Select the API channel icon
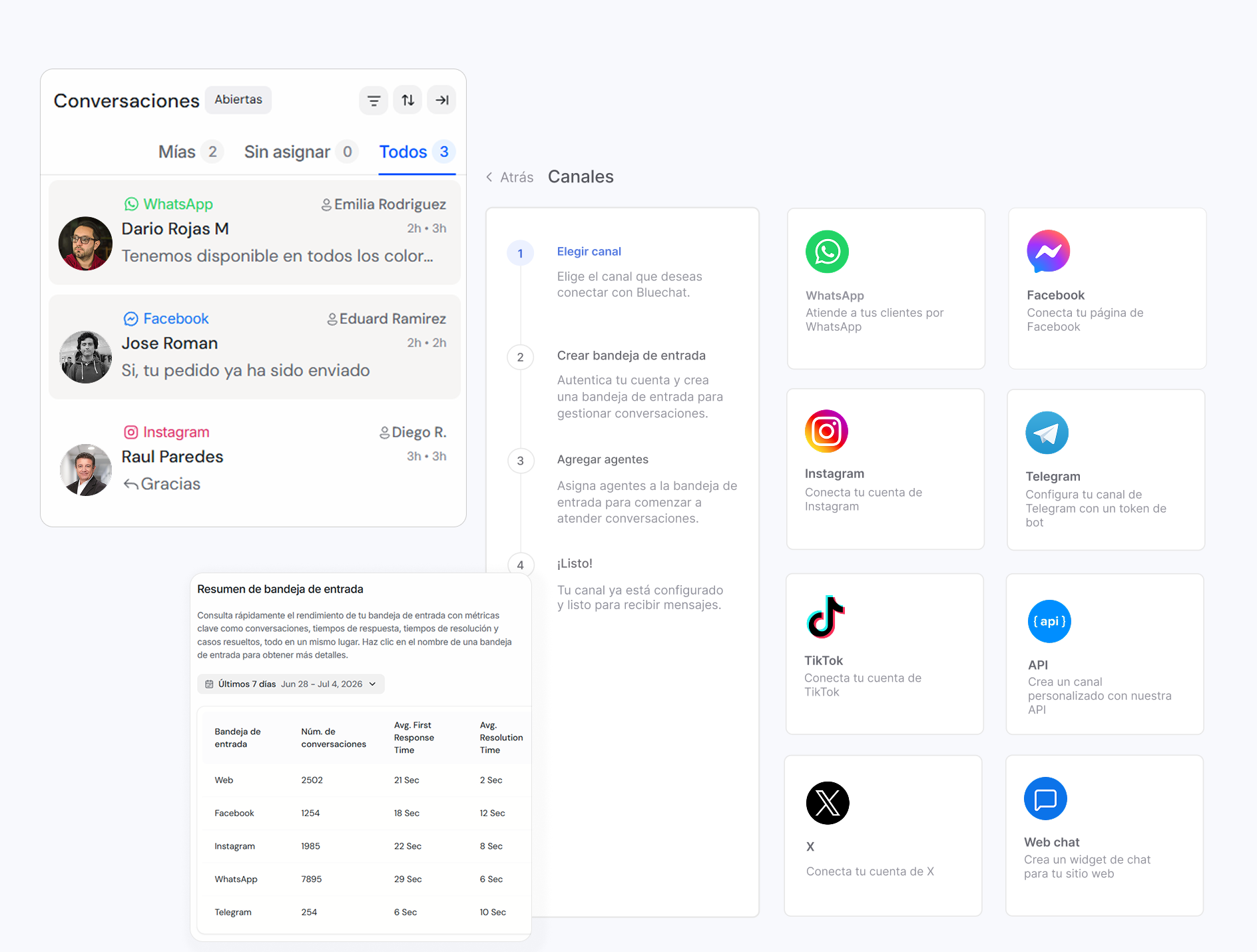 click(x=1049, y=621)
